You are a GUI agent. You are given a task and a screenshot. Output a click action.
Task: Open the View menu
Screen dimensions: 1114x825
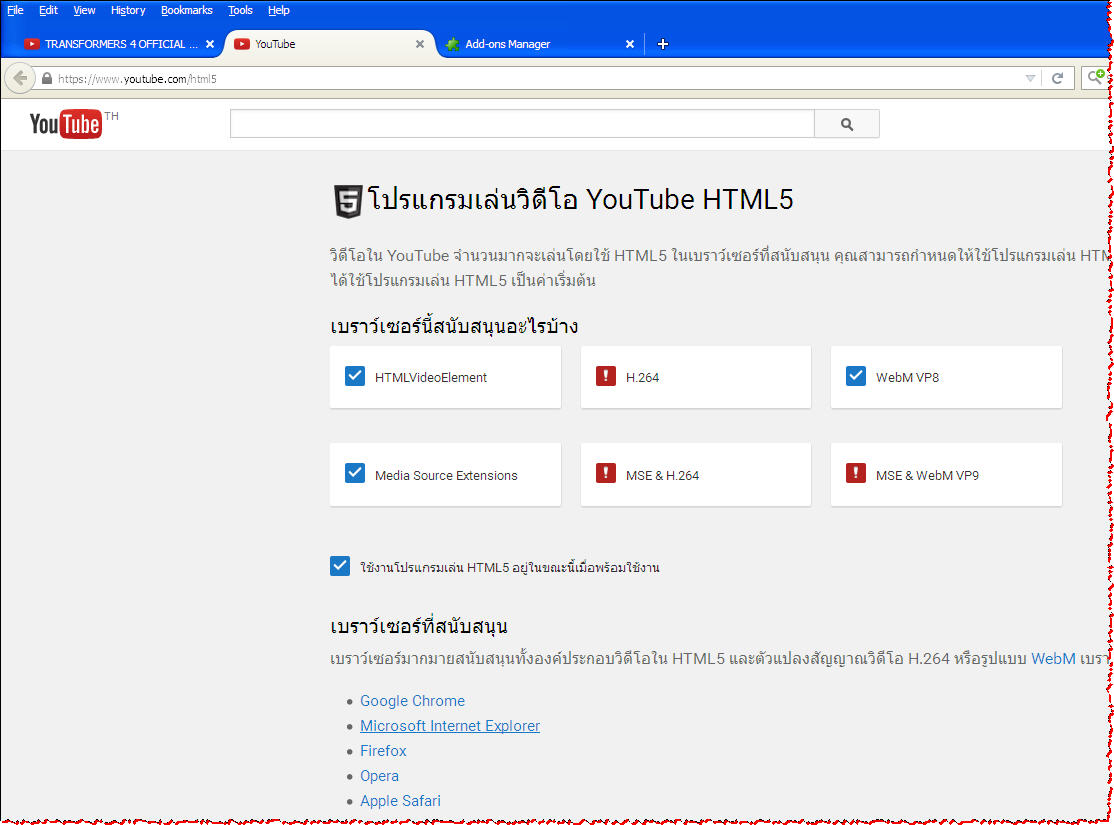pyautogui.click(x=84, y=10)
